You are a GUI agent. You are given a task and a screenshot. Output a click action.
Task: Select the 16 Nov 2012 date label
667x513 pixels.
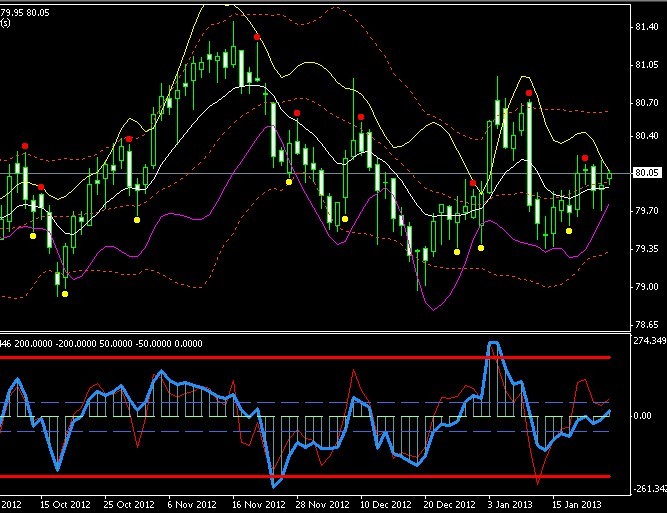point(259,505)
